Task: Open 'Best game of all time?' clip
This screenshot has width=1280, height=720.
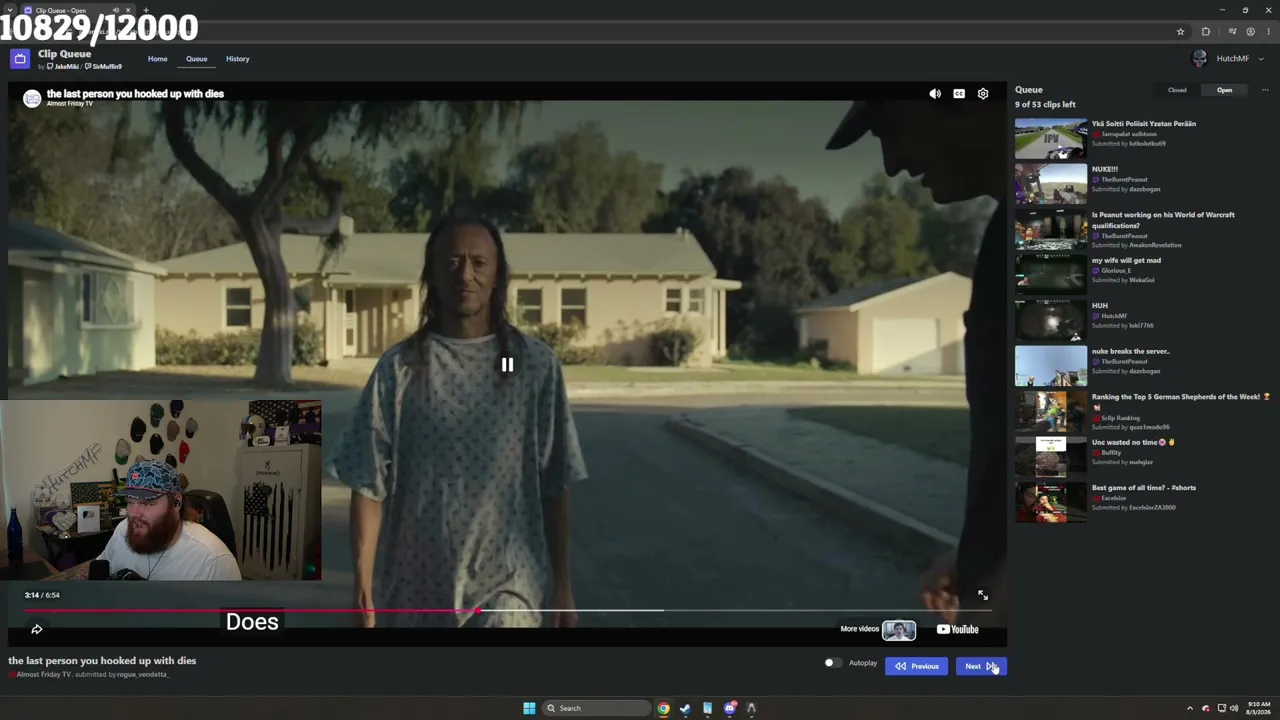Action: (x=1144, y=488)
